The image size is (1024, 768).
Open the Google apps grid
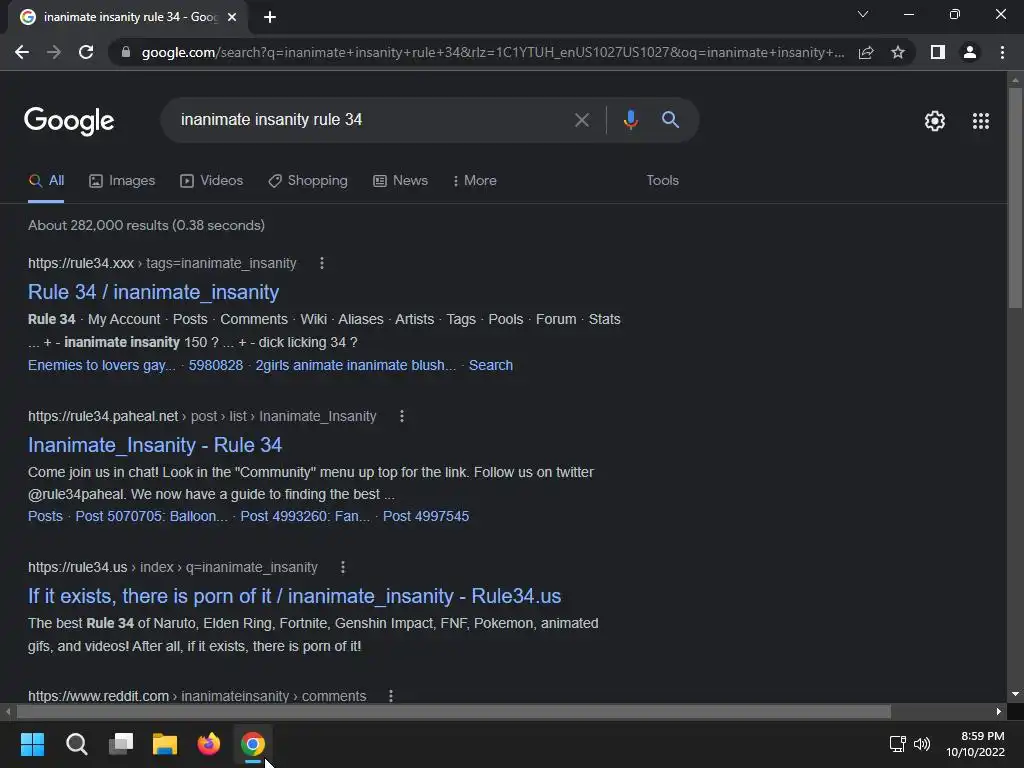[981, 121]
